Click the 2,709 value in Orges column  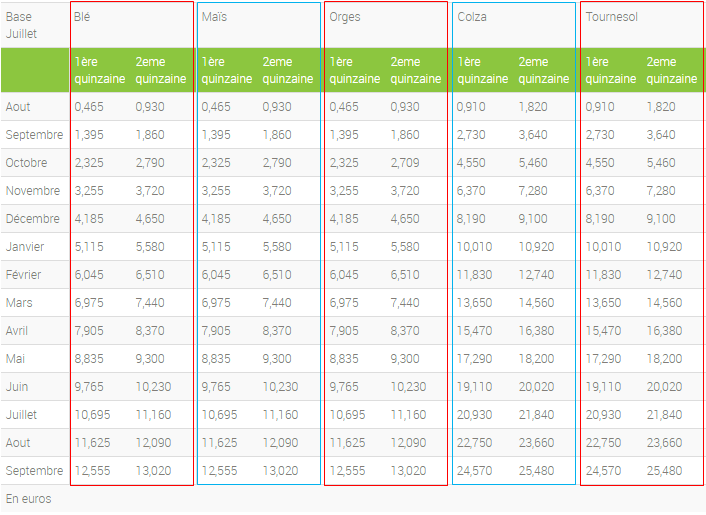pyautogui.click(x=404, y=163)
